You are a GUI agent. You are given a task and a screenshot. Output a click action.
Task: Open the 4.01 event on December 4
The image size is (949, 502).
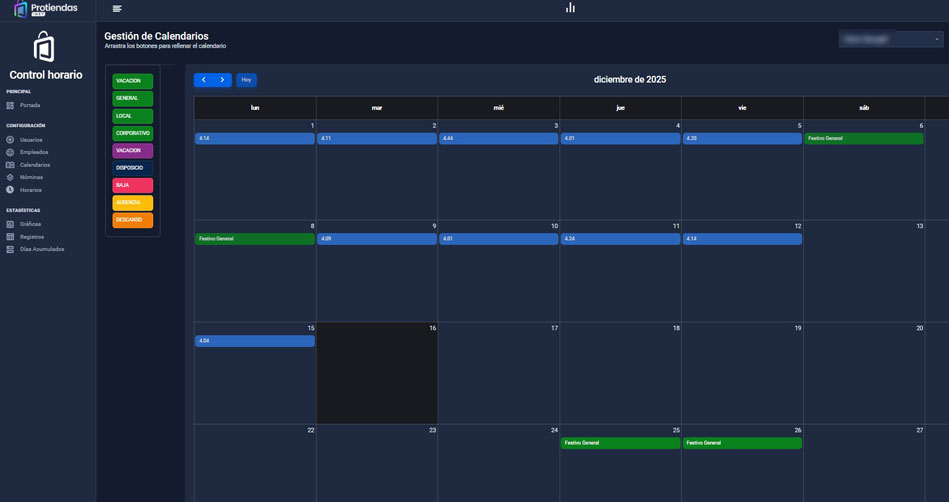pos(620,139)
